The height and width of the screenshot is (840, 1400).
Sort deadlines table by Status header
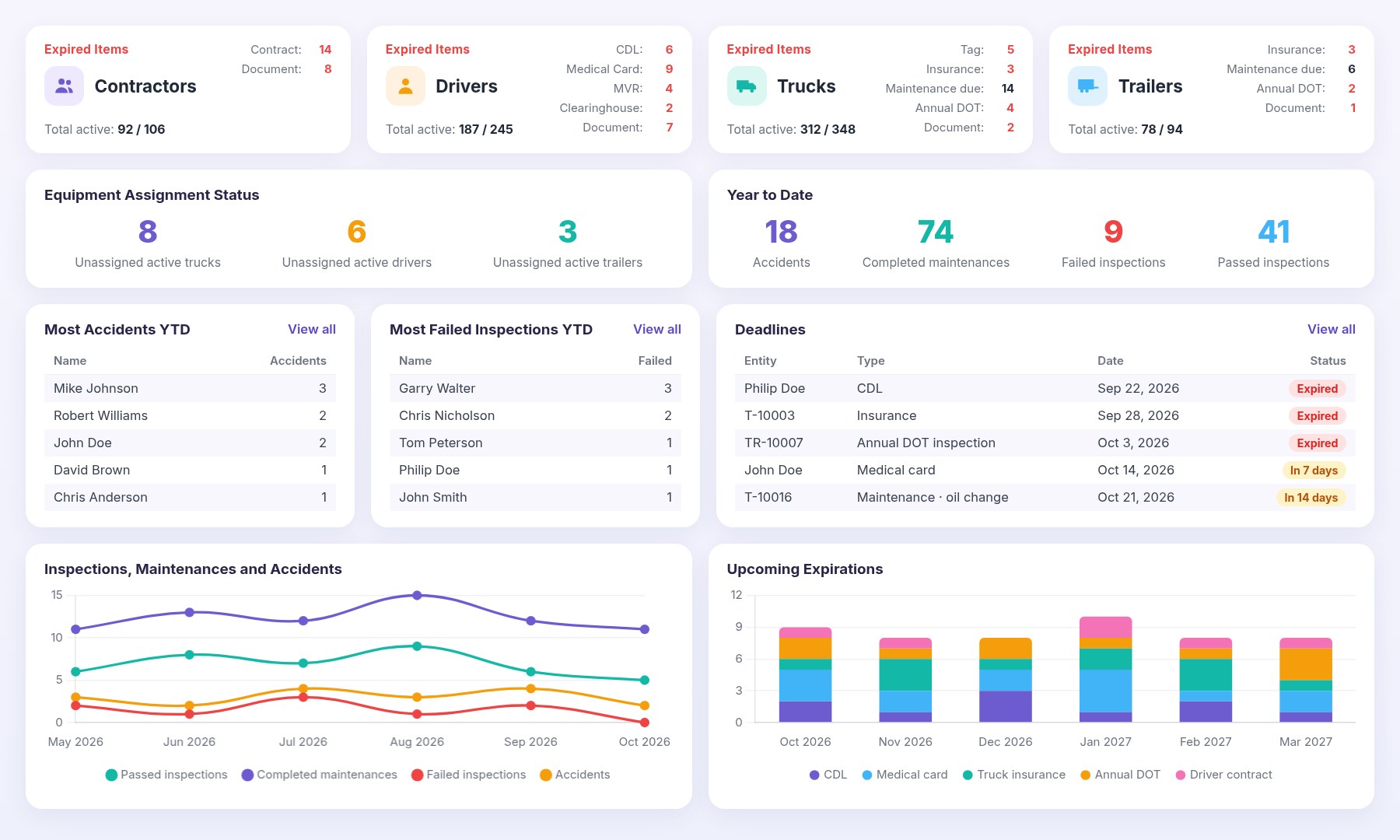1328,361
